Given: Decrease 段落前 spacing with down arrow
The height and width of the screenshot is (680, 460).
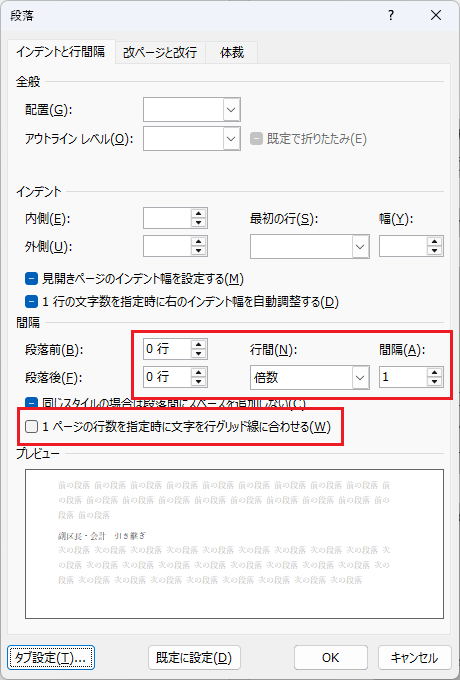Looking at the screenshot, I should pyautogui.click(x=199, y=353).
